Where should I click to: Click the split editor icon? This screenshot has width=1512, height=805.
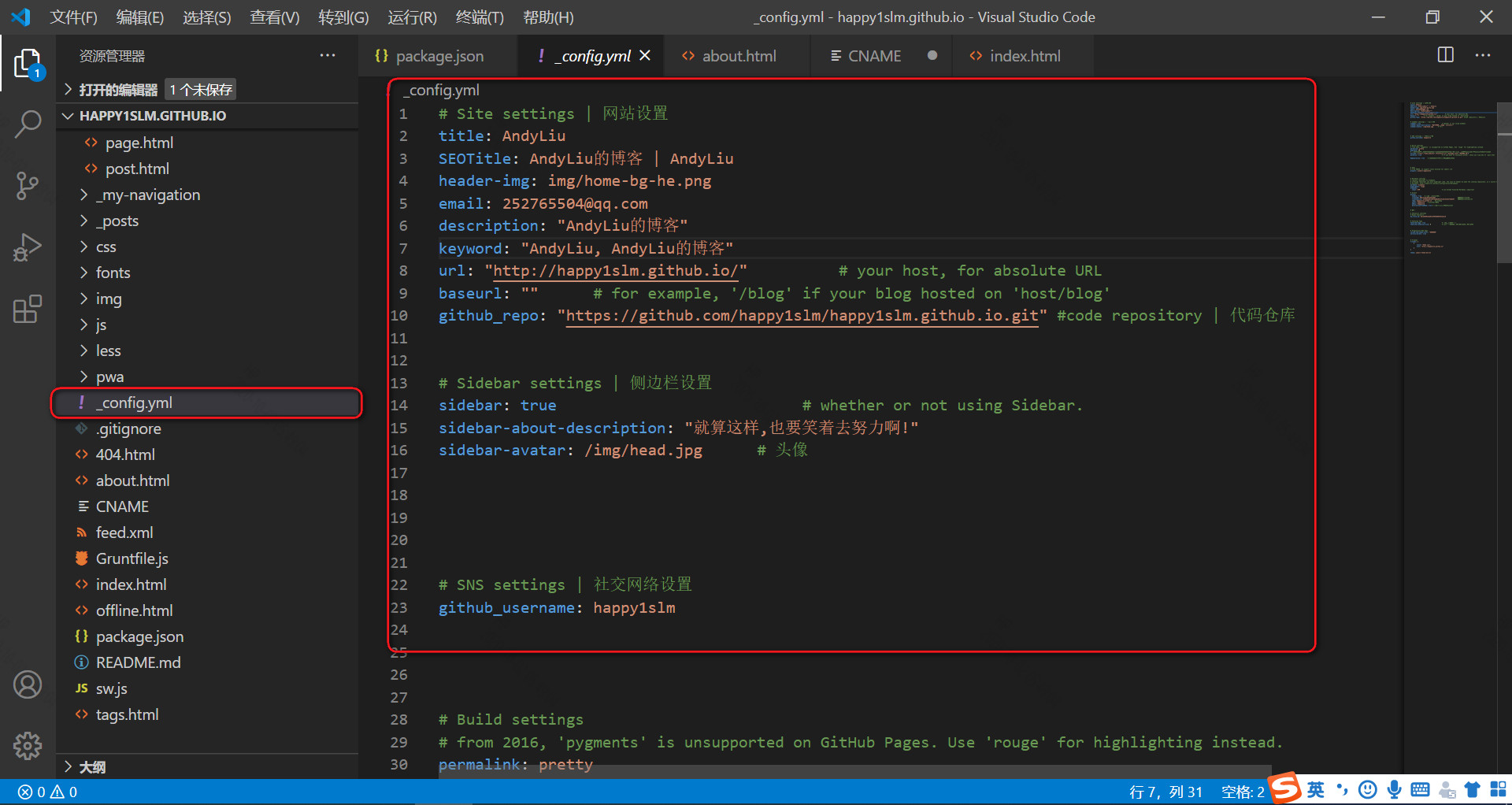1446,55
